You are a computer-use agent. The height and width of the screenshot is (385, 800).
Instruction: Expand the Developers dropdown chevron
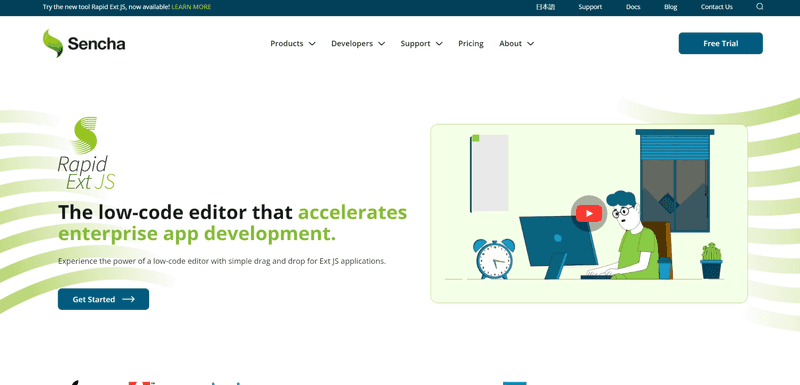(x=381, y=44)
